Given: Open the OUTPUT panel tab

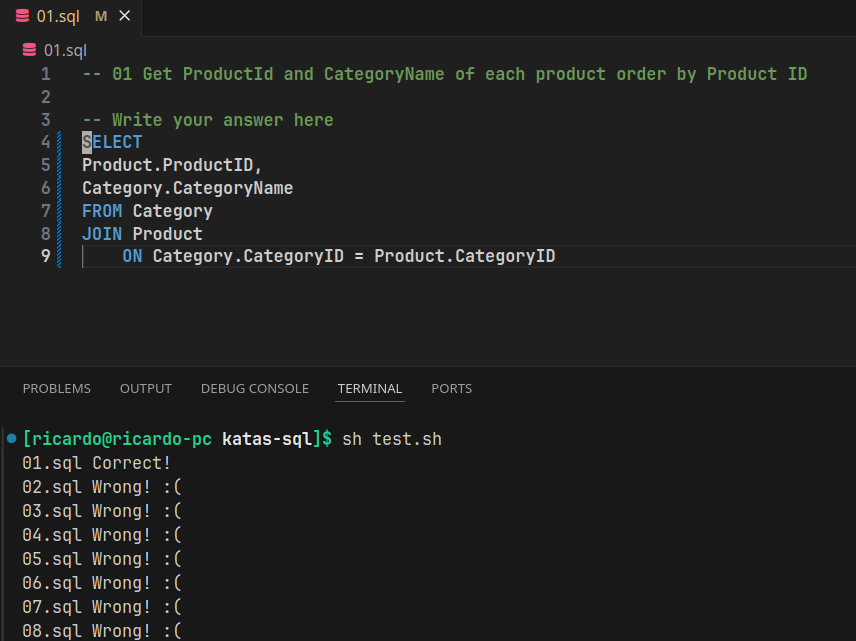Looking at the screenshot, I should click(x=146, y=388).
